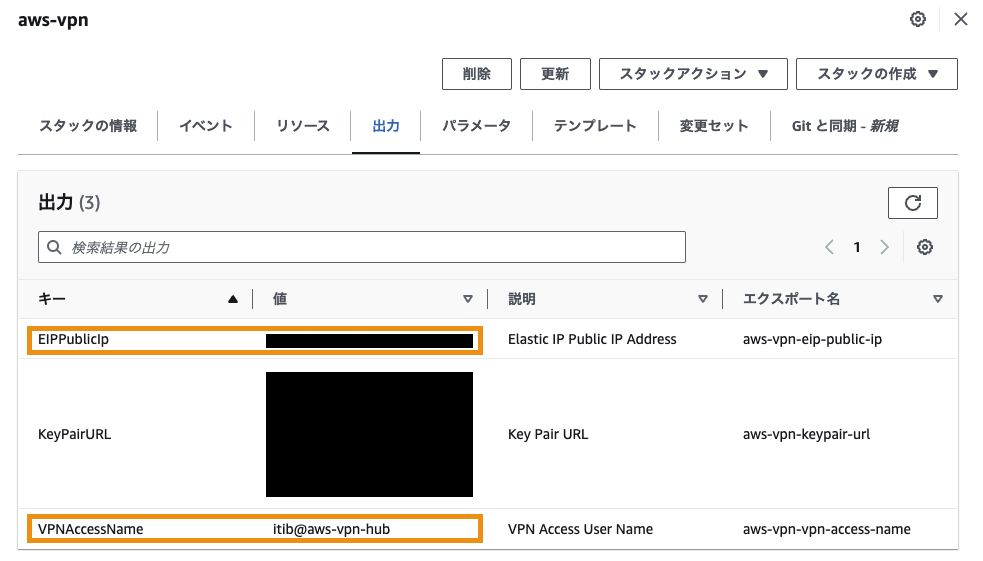Select the 出力 tab
Viewport: 983px width, 561px height.
[x=386, y=126]
